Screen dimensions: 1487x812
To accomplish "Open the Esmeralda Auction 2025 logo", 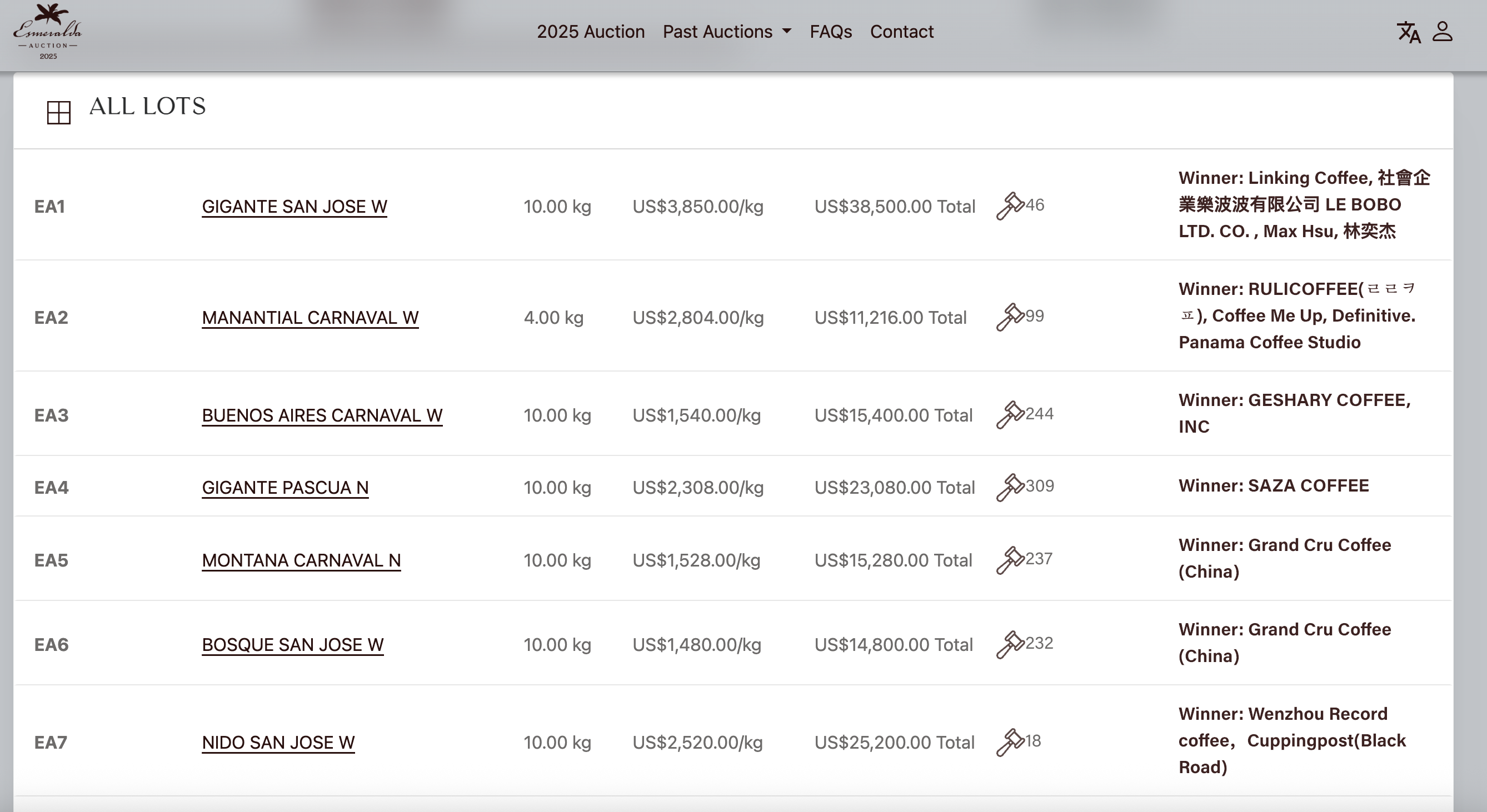I will point(48,32).
